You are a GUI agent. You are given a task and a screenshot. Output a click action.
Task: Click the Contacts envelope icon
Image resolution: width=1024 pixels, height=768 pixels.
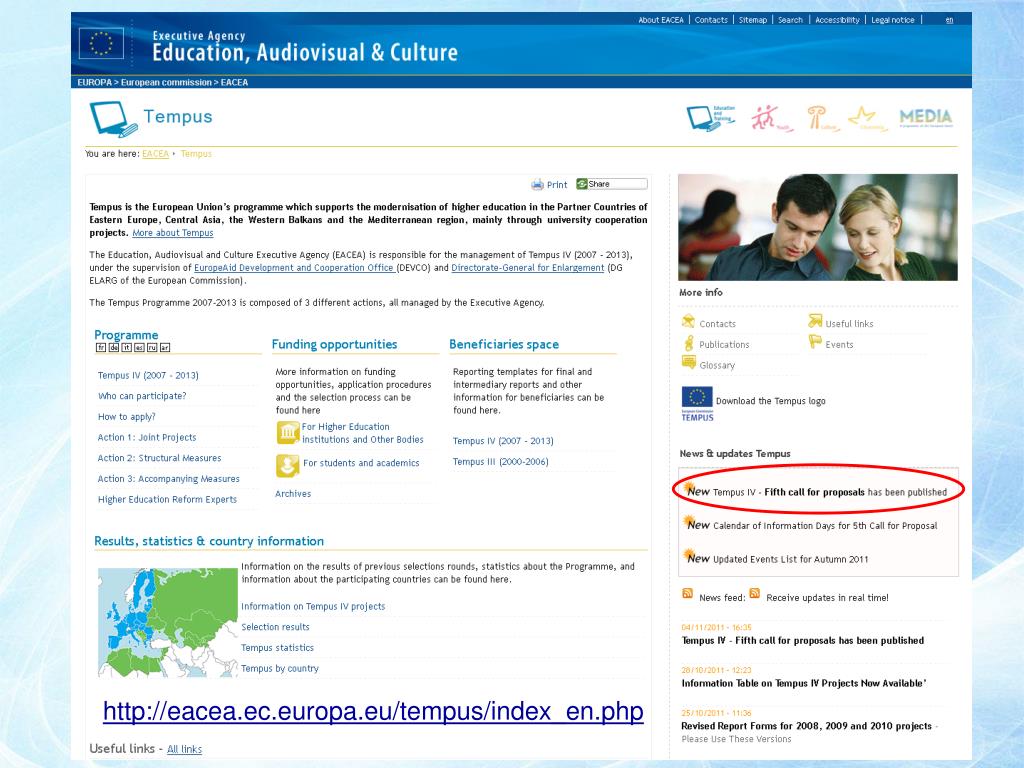[688, 321]
